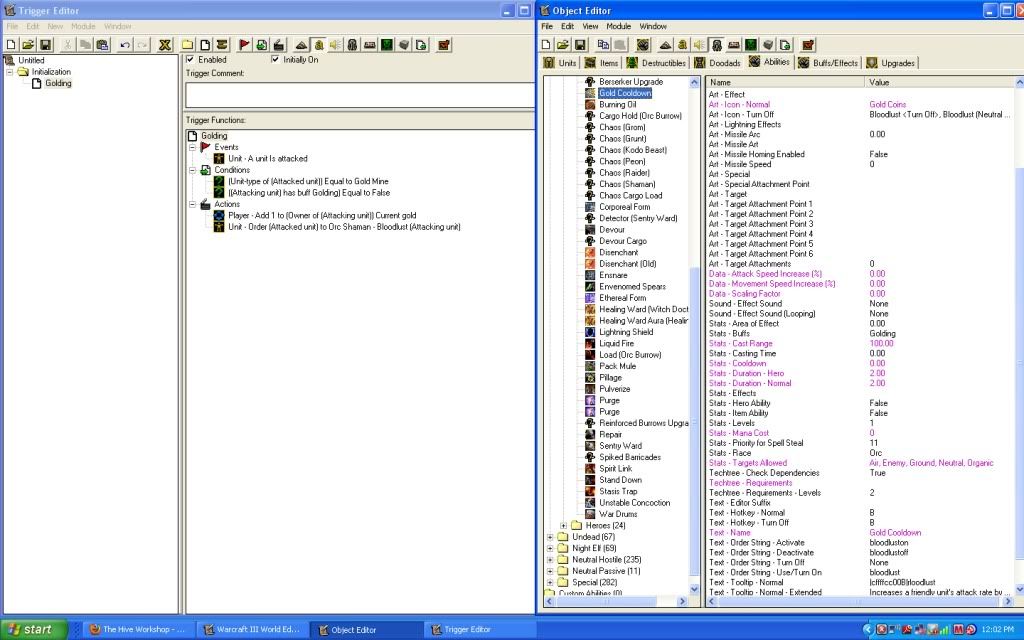Sort properties by the Name column header

pos(785,82)
